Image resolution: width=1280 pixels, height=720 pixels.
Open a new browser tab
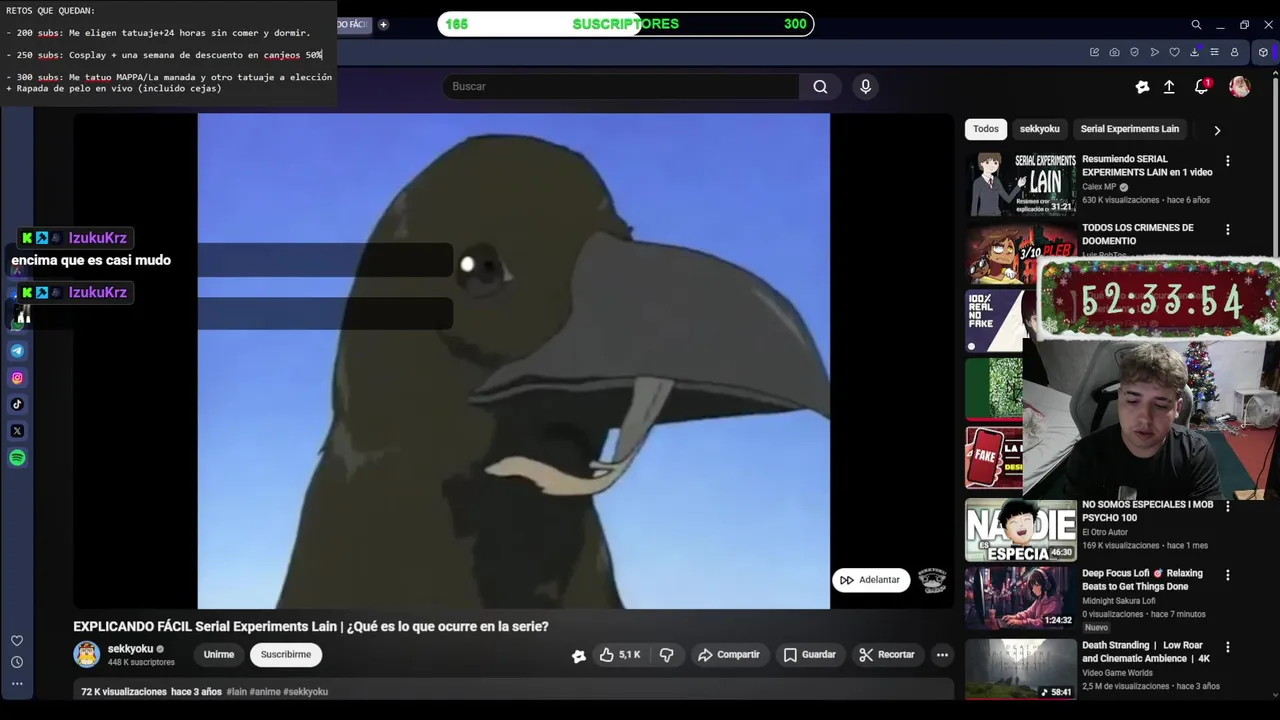pyautogui.click(x=383, y=24)
